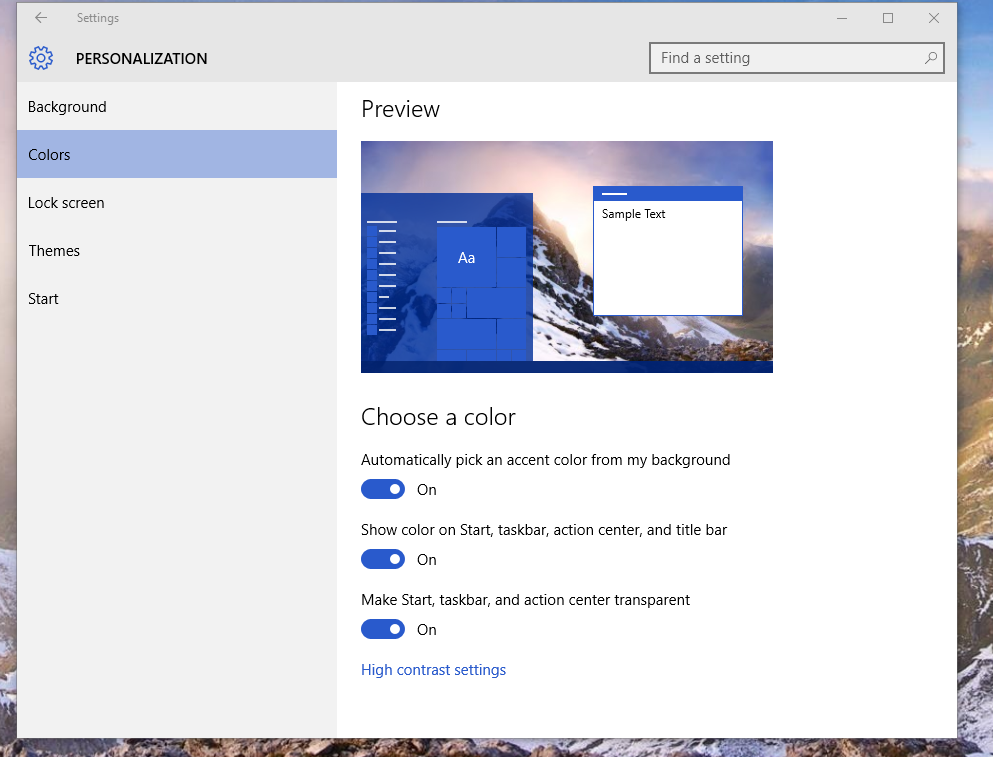
Task: Open the Themes section
Action: (x=54, y=251)
